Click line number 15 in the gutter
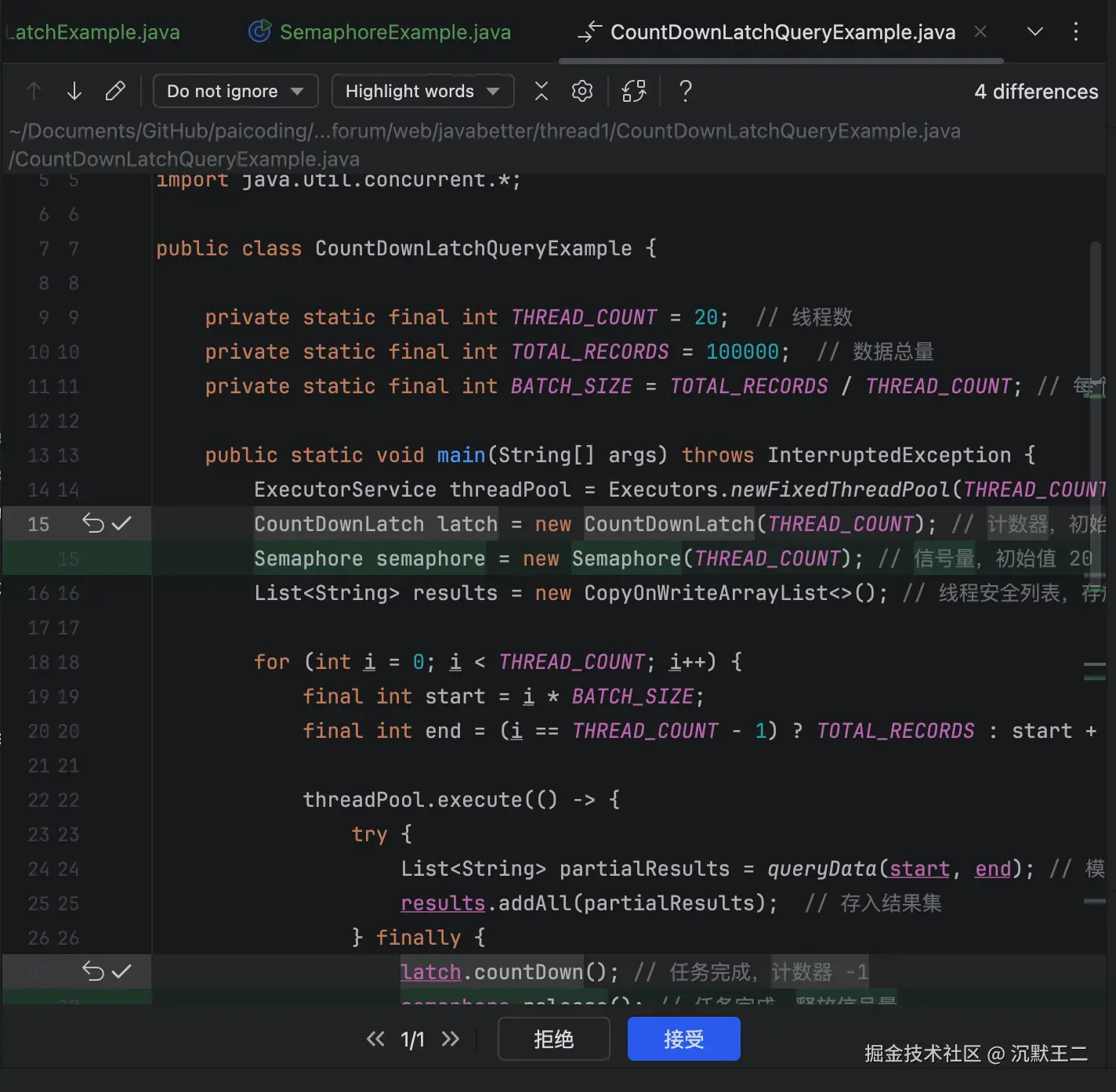1116x1092 pixels. (x=38, y=524)
